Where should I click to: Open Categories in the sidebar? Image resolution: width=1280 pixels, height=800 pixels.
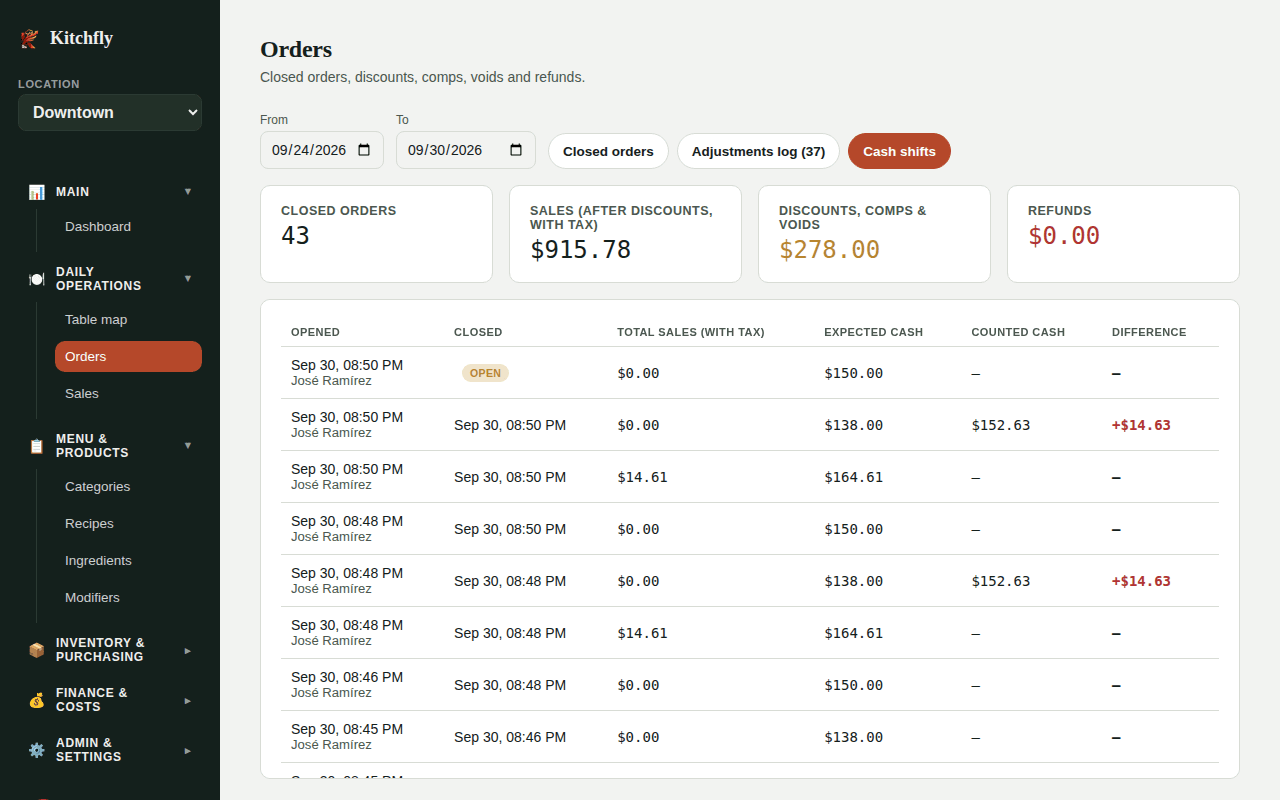pos(128,487)
